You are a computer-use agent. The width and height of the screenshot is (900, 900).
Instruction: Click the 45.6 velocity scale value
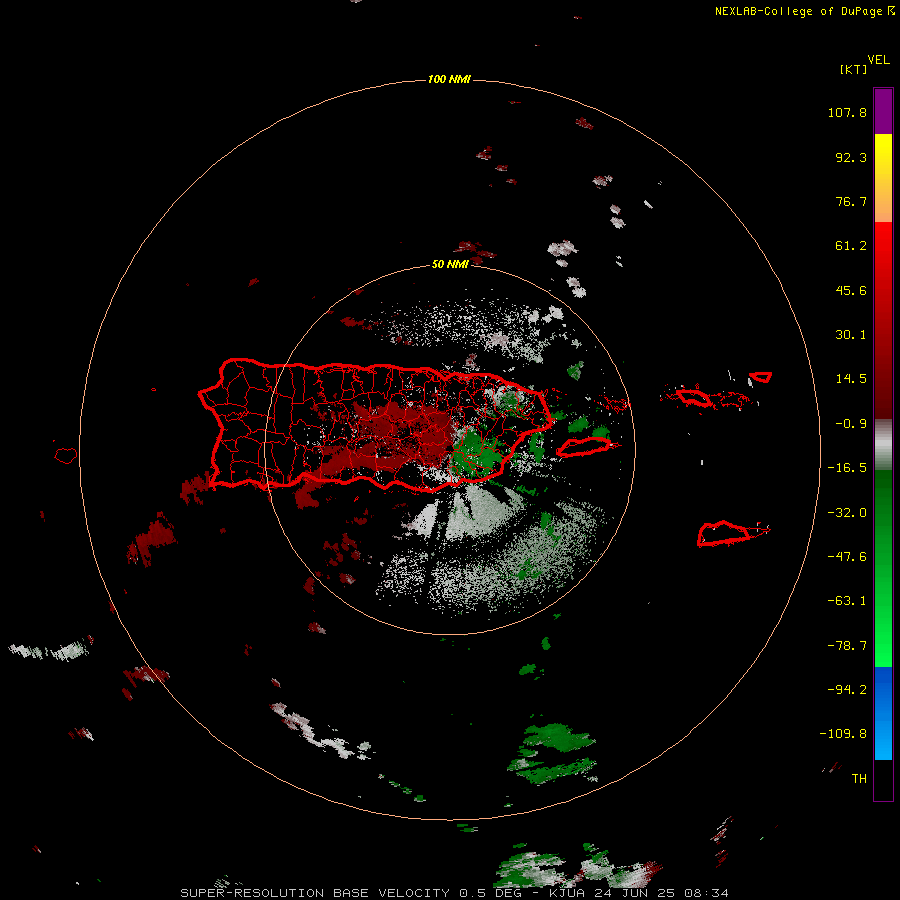pos(851,290)
